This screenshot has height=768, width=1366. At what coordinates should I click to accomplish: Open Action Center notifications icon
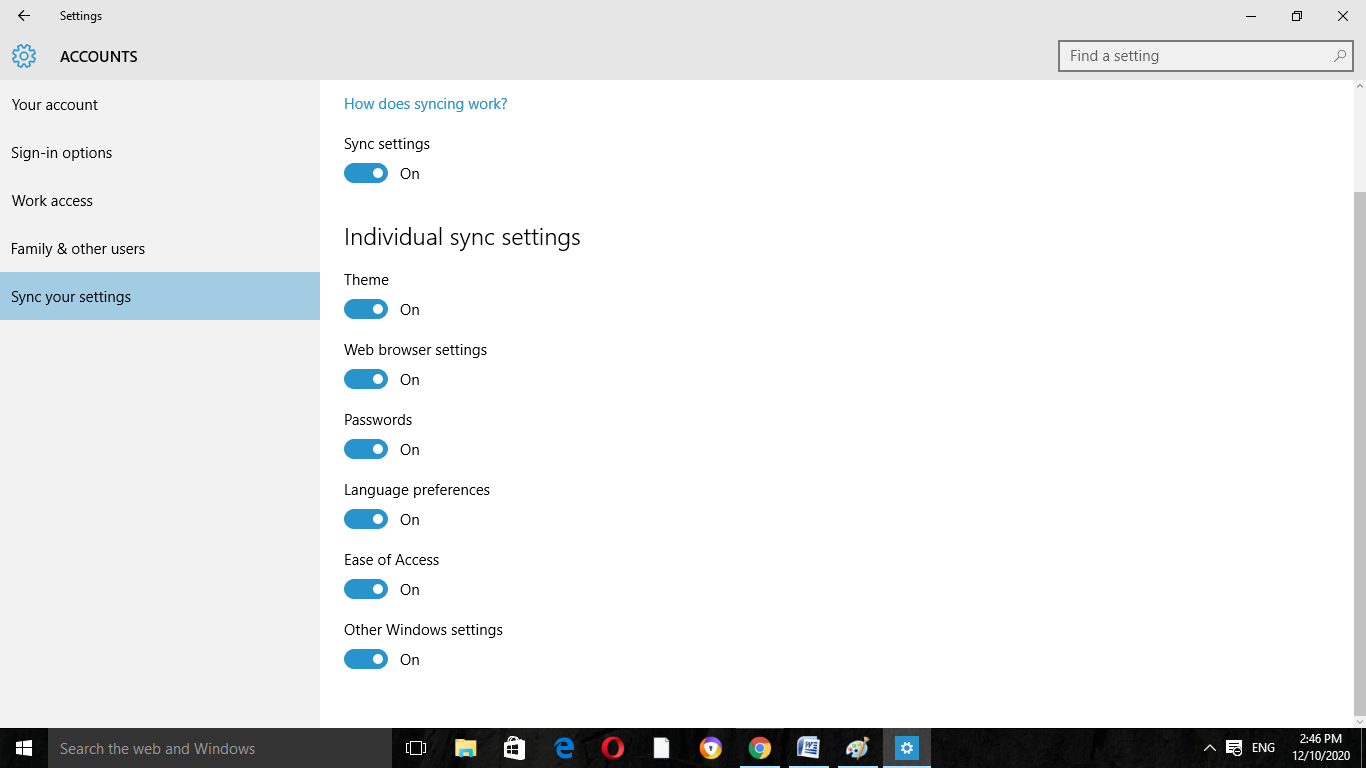(1234, 748)
